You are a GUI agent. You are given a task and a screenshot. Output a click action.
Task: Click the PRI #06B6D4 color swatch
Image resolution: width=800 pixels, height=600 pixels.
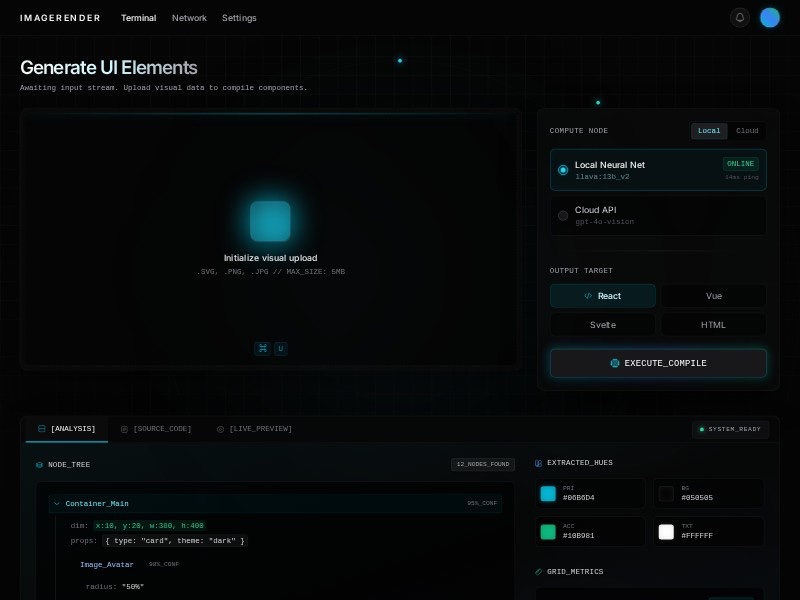548,493
